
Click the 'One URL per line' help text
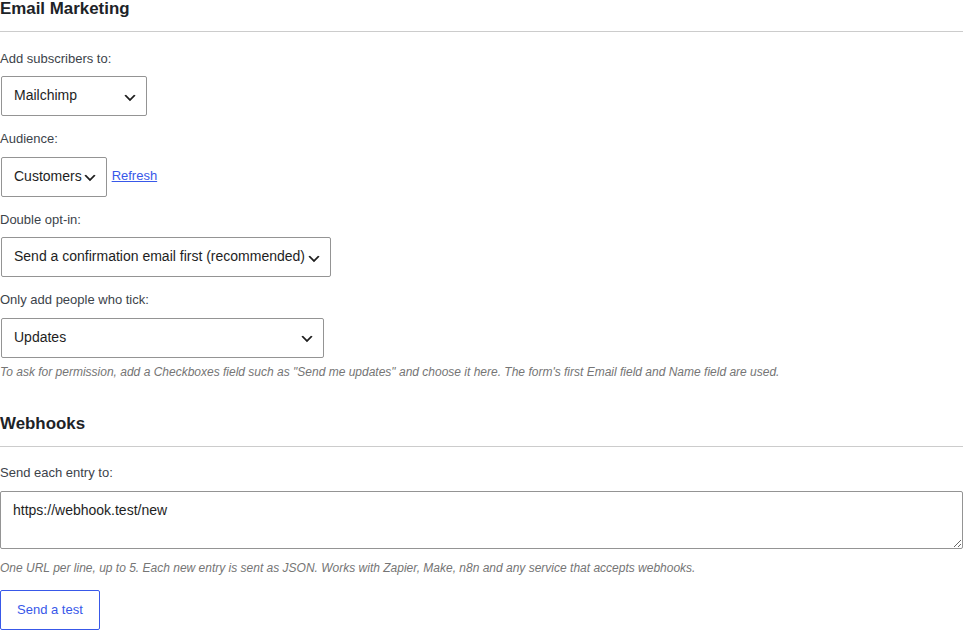[x=348, y=568]
